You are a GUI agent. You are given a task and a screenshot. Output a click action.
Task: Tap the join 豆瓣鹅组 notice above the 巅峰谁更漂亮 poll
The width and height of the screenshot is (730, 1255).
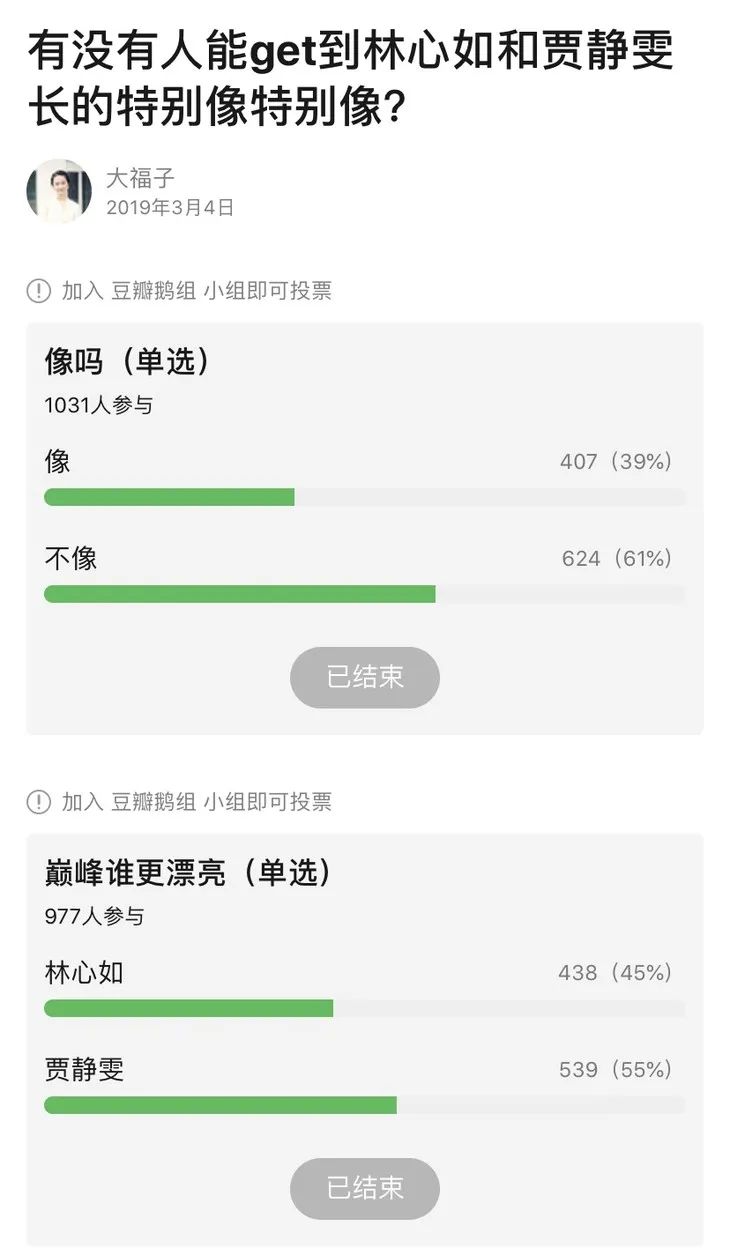[x=196, y=802]
